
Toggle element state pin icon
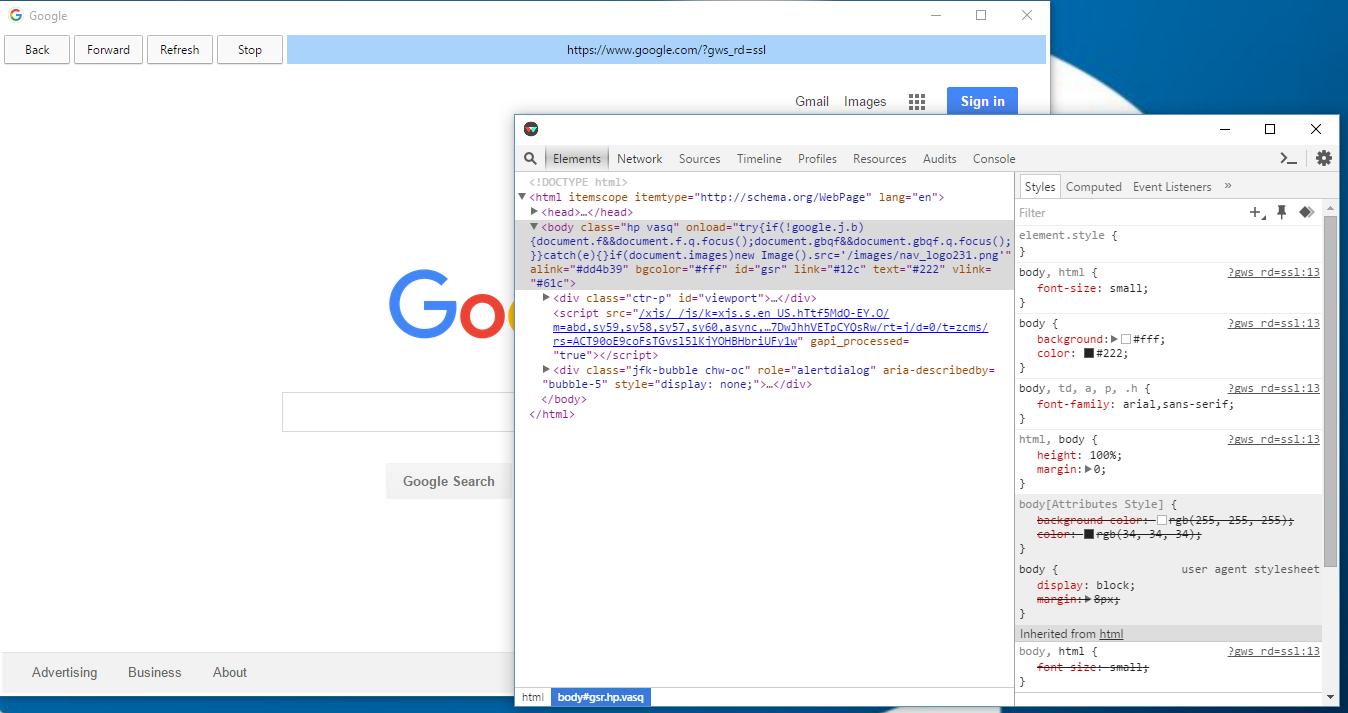tap(1282, 212)
